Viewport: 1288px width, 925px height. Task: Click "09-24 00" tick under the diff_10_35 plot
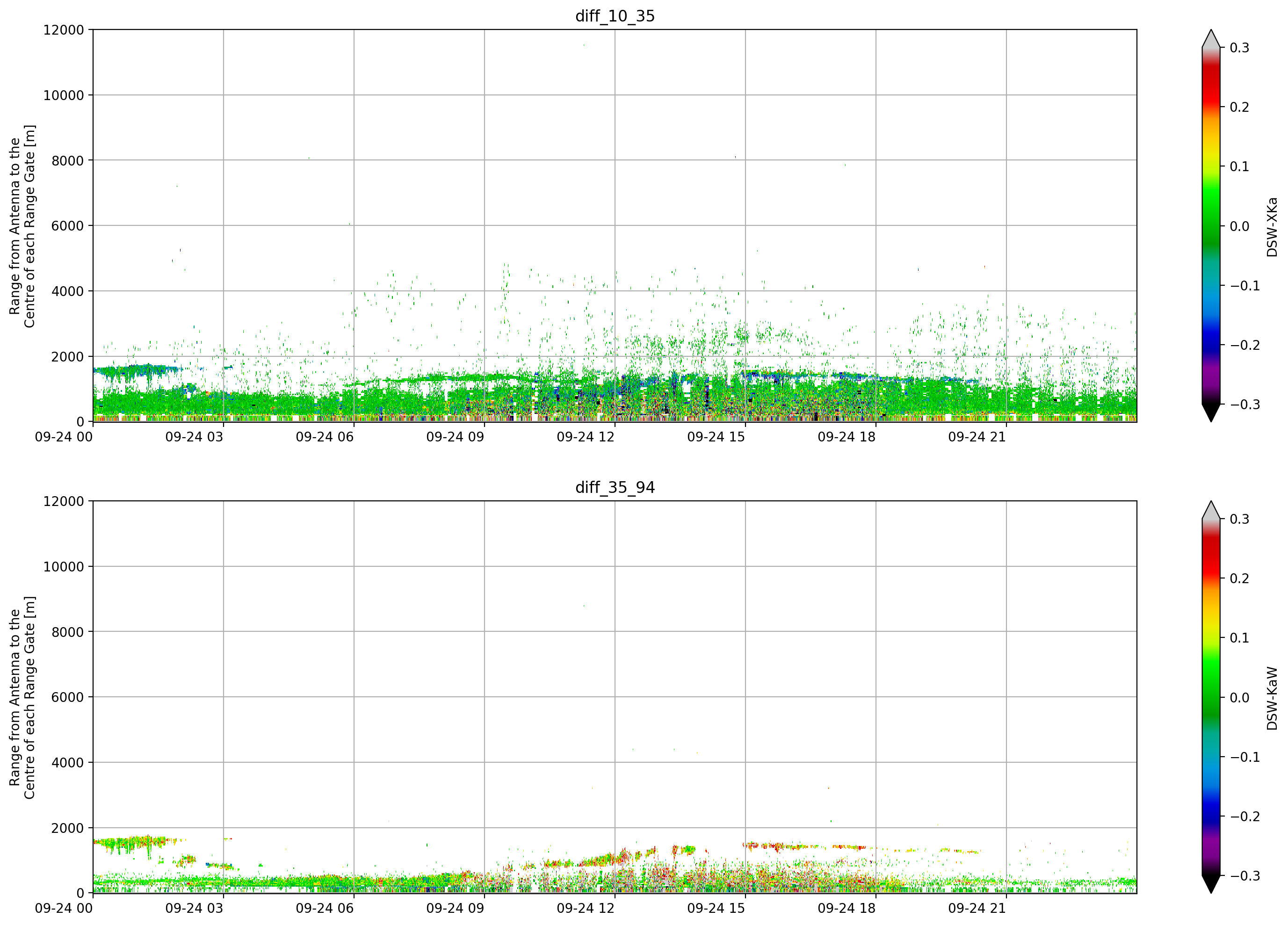point(64,437)
